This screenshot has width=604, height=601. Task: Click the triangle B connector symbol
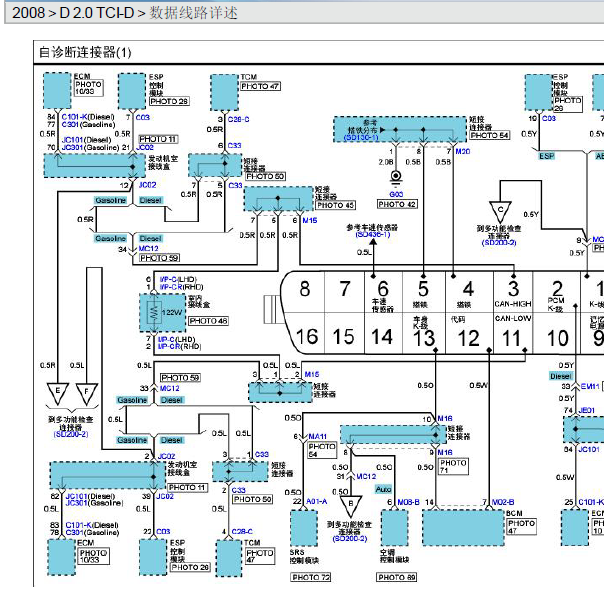pyautogui.click(x=351, y=506)
